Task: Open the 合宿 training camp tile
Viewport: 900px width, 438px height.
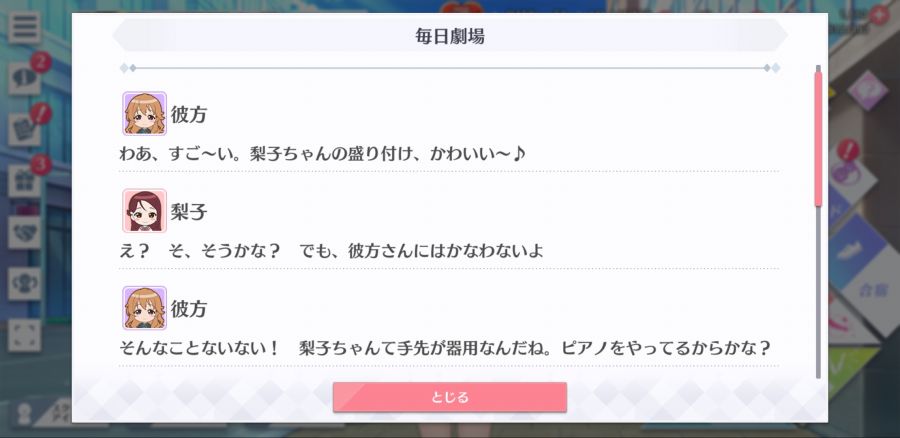Action: click(871, 290)
